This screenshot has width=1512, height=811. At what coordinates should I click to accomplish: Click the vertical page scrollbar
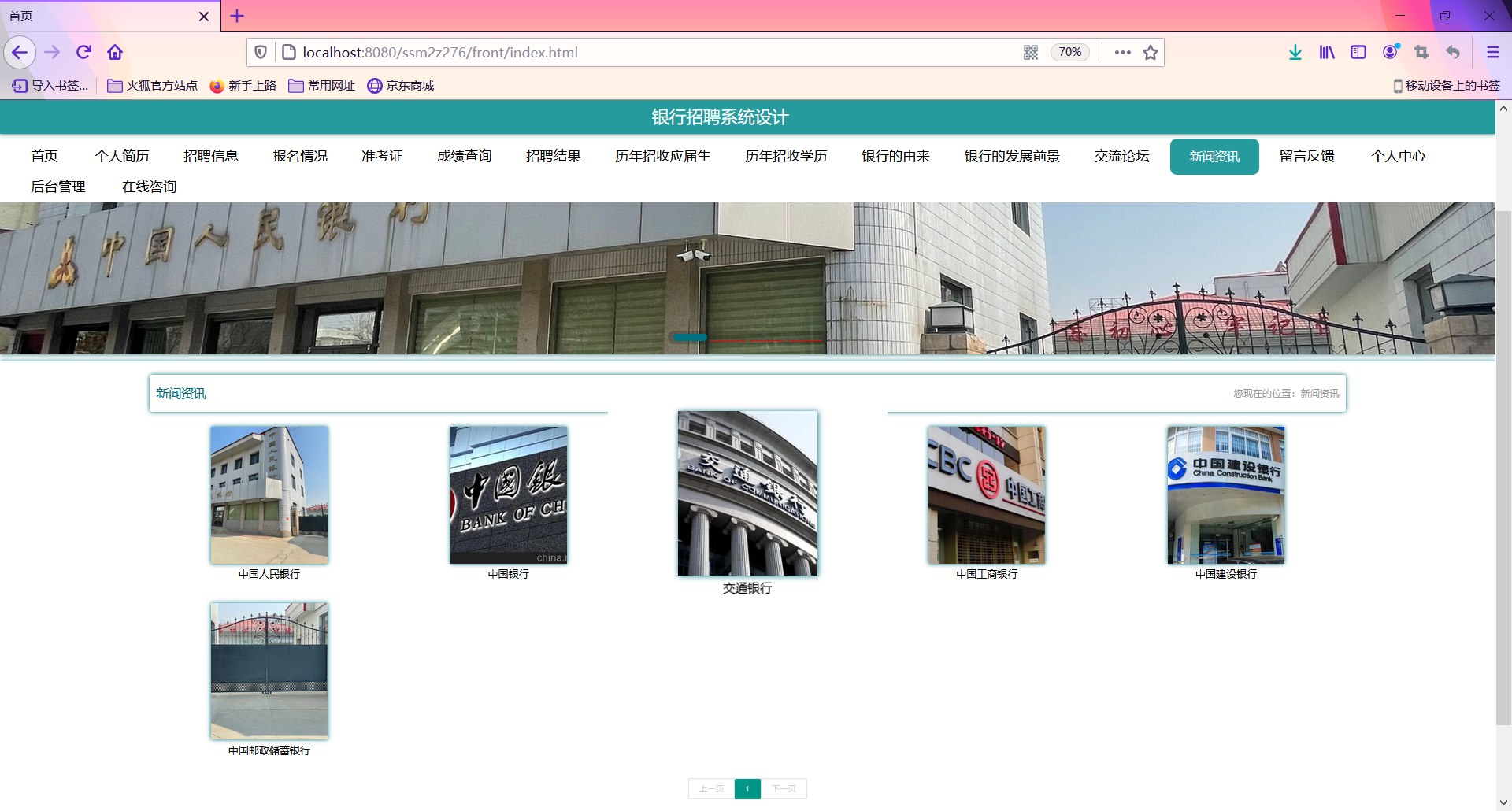[x=1503, y=468]
